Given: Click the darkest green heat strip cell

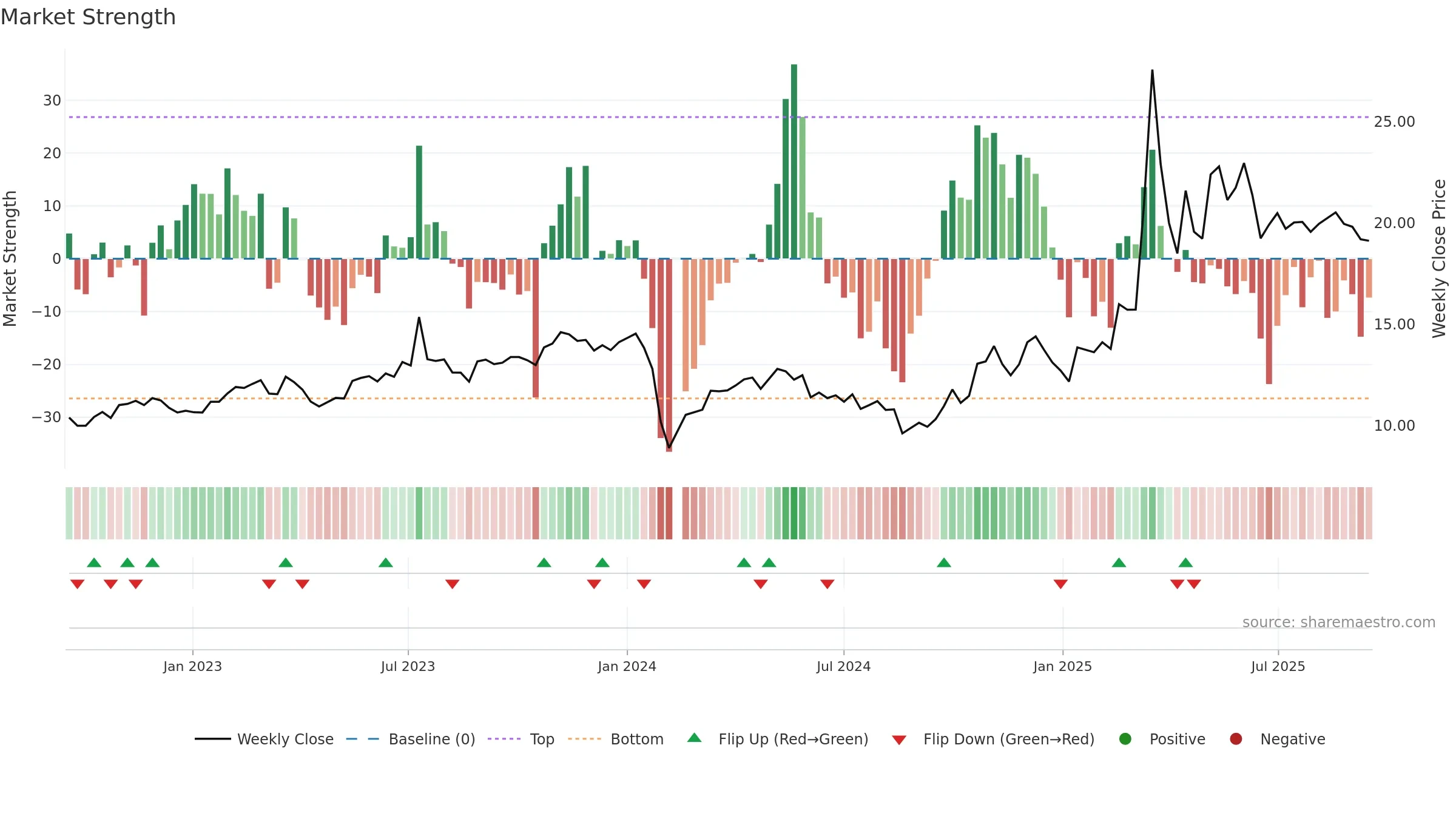Looking at the screenshot, I should point(794,513).
